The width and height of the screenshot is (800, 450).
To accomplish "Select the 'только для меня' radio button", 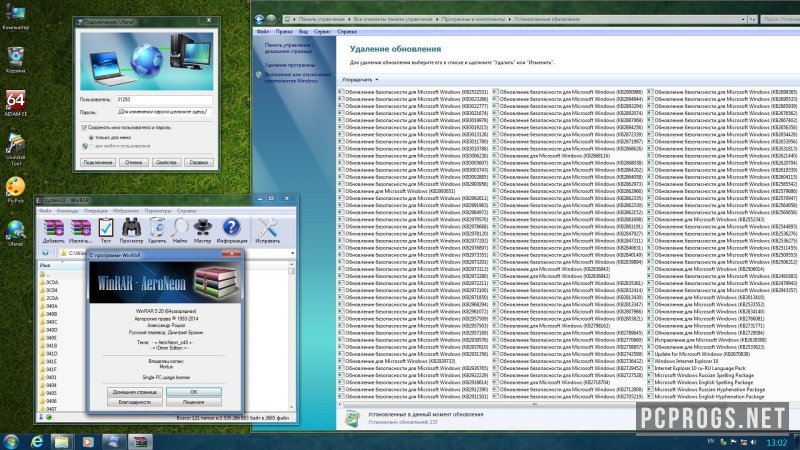I will pyautogui.click(x=91, y=138).
